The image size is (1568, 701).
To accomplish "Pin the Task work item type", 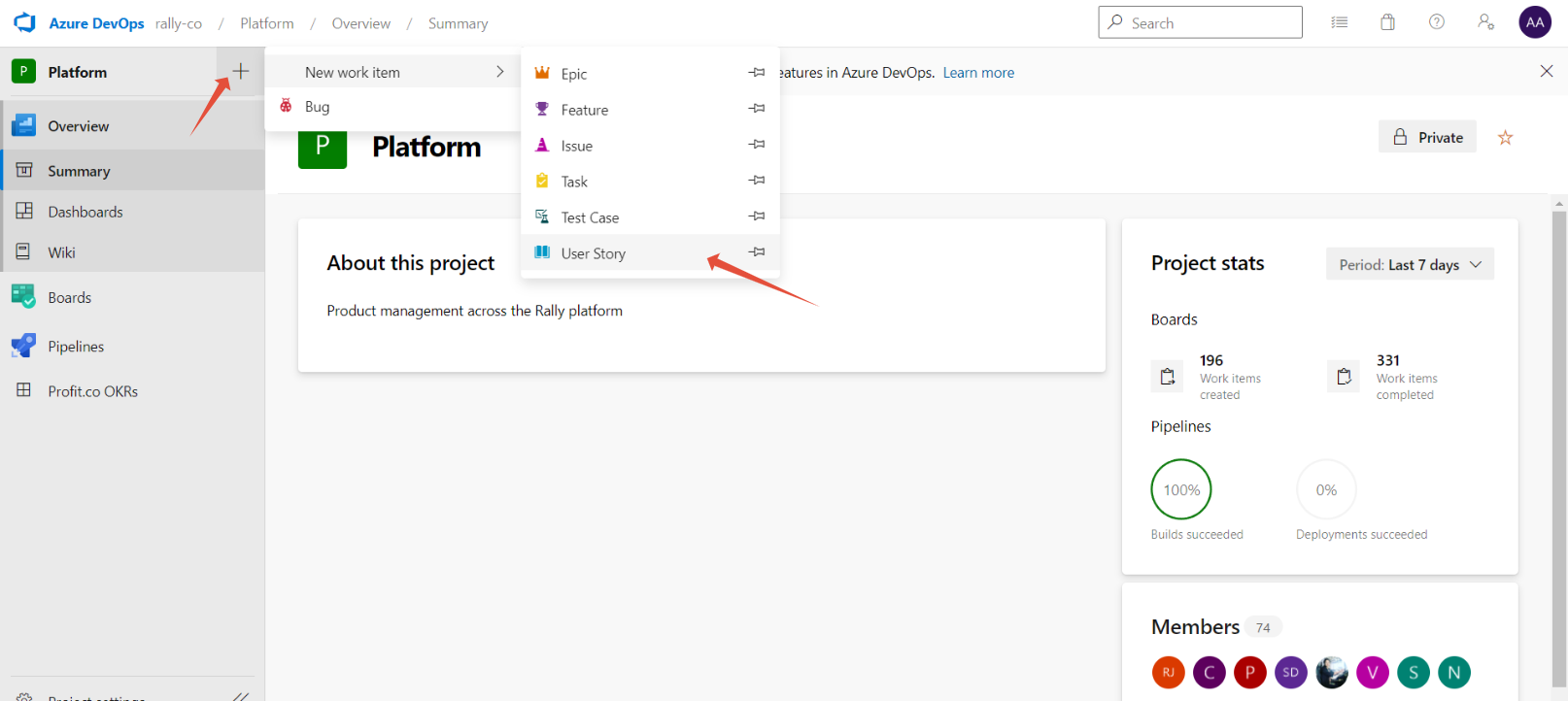I will click(757, 181).
